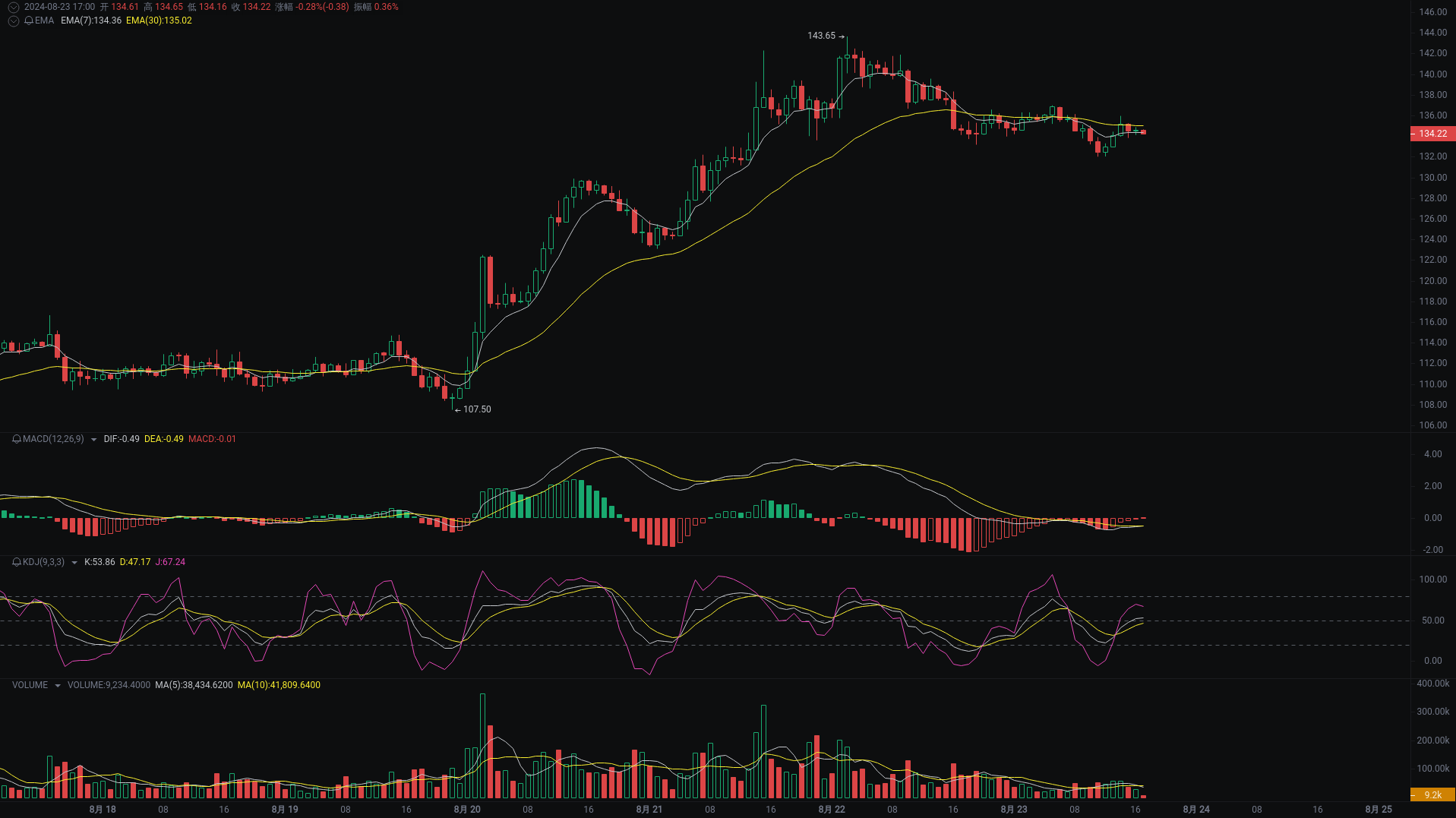This screenshot has height=818, width=1456.
Task: Click the MA(10):41,809.6400 volume average label
Action: click(x=279, y=684)
